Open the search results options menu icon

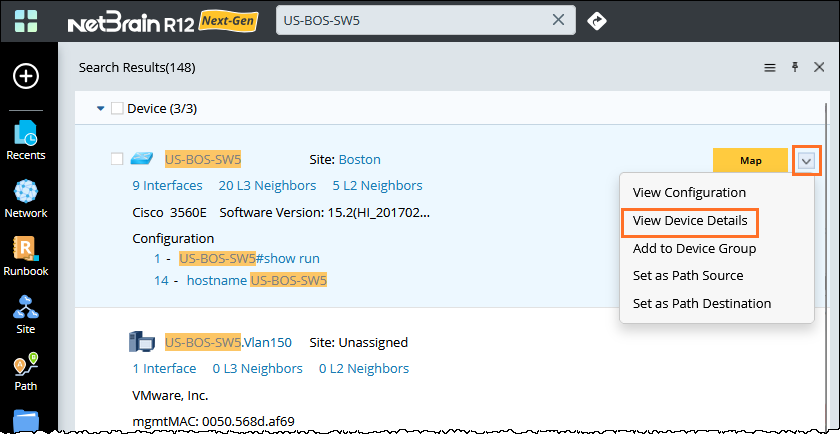pyautogui.click(x=770, y=67)
